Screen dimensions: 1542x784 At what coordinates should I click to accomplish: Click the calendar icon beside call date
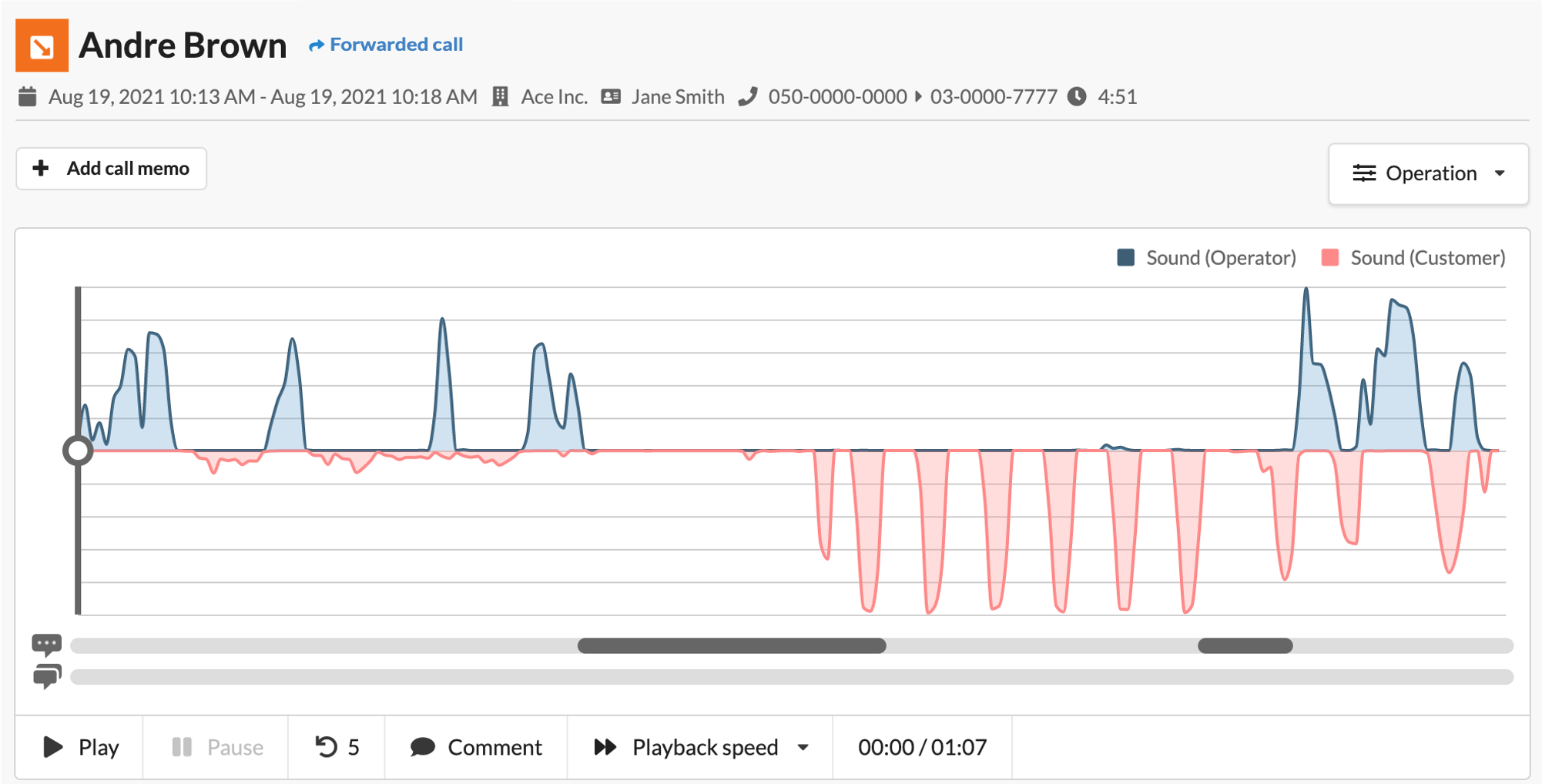pos(28,97)
